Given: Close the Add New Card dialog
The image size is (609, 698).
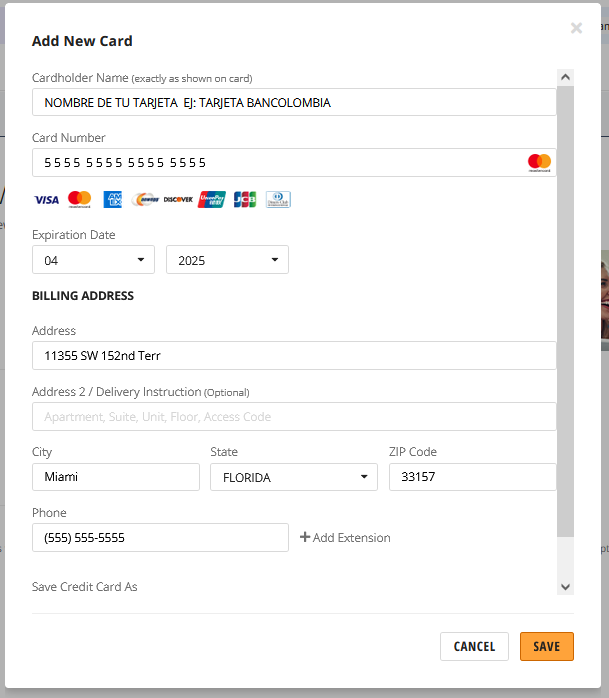Looking at the screenshot, I should 576,28.
